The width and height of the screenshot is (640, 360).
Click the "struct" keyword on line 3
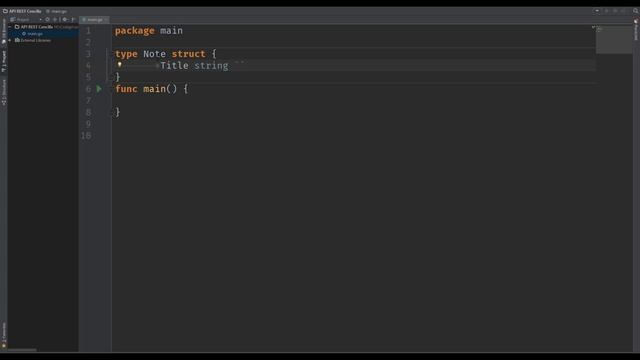tap(188, 54)
